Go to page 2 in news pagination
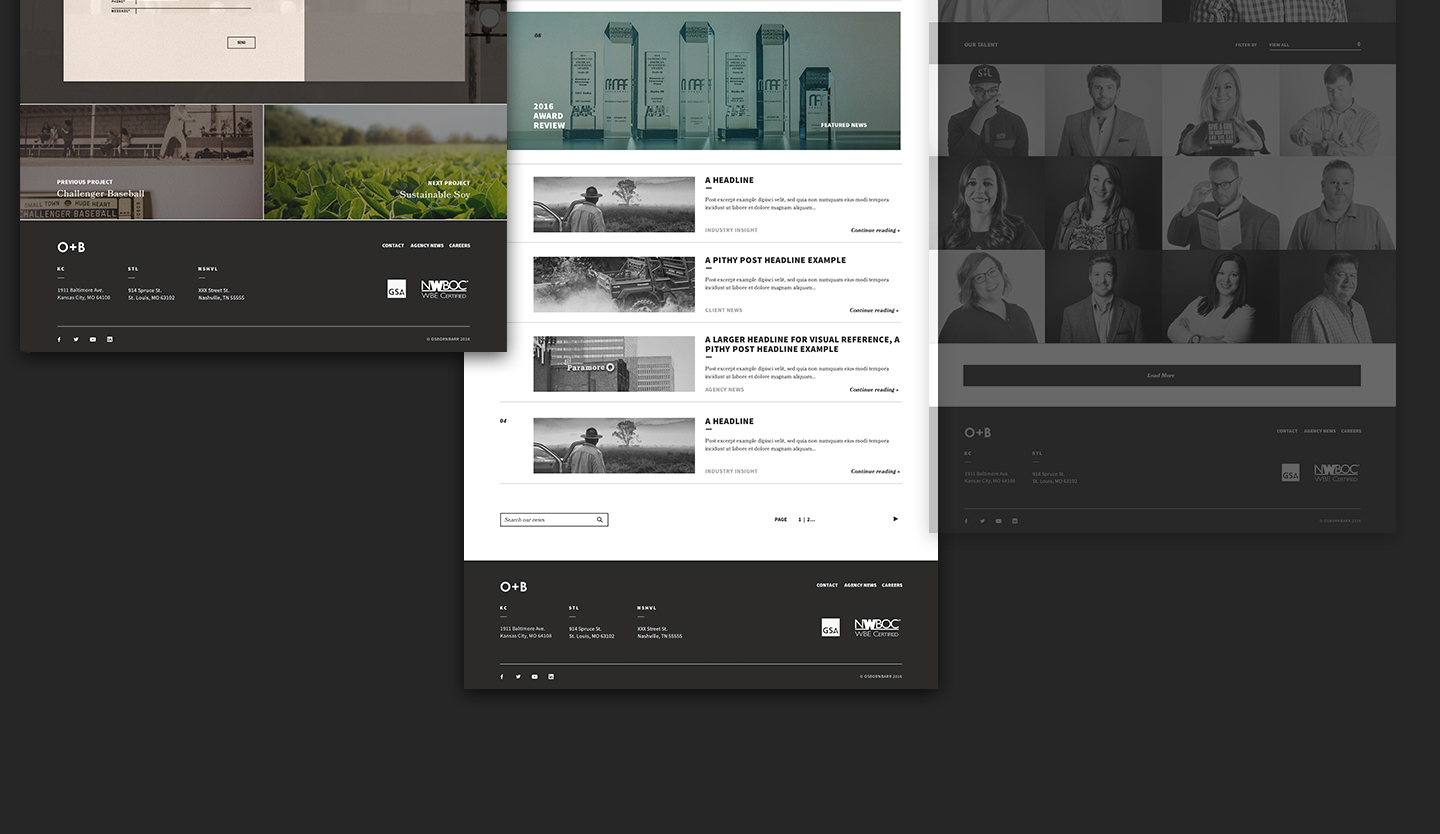Viewport: 1440px width, 834px height. [808, 520]
